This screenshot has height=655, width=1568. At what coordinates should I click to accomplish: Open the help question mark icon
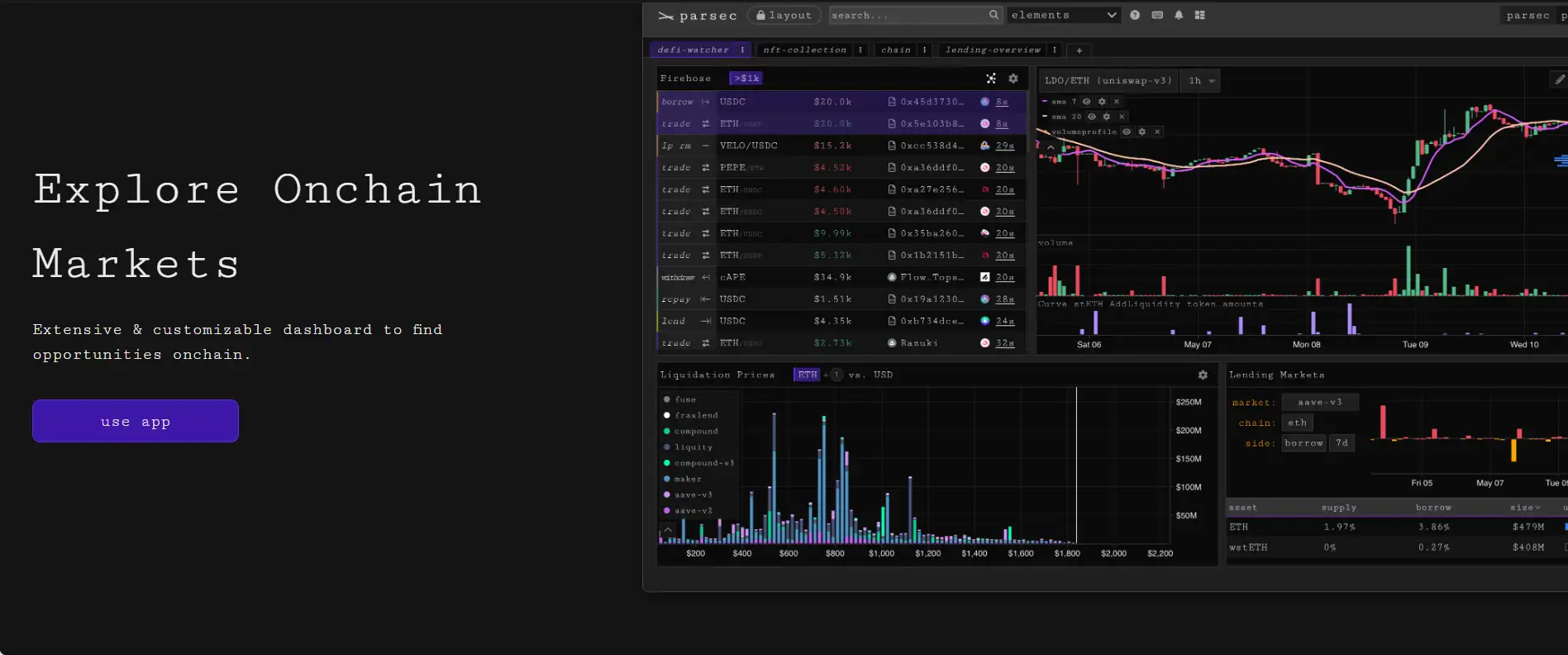coord(1135,15)
